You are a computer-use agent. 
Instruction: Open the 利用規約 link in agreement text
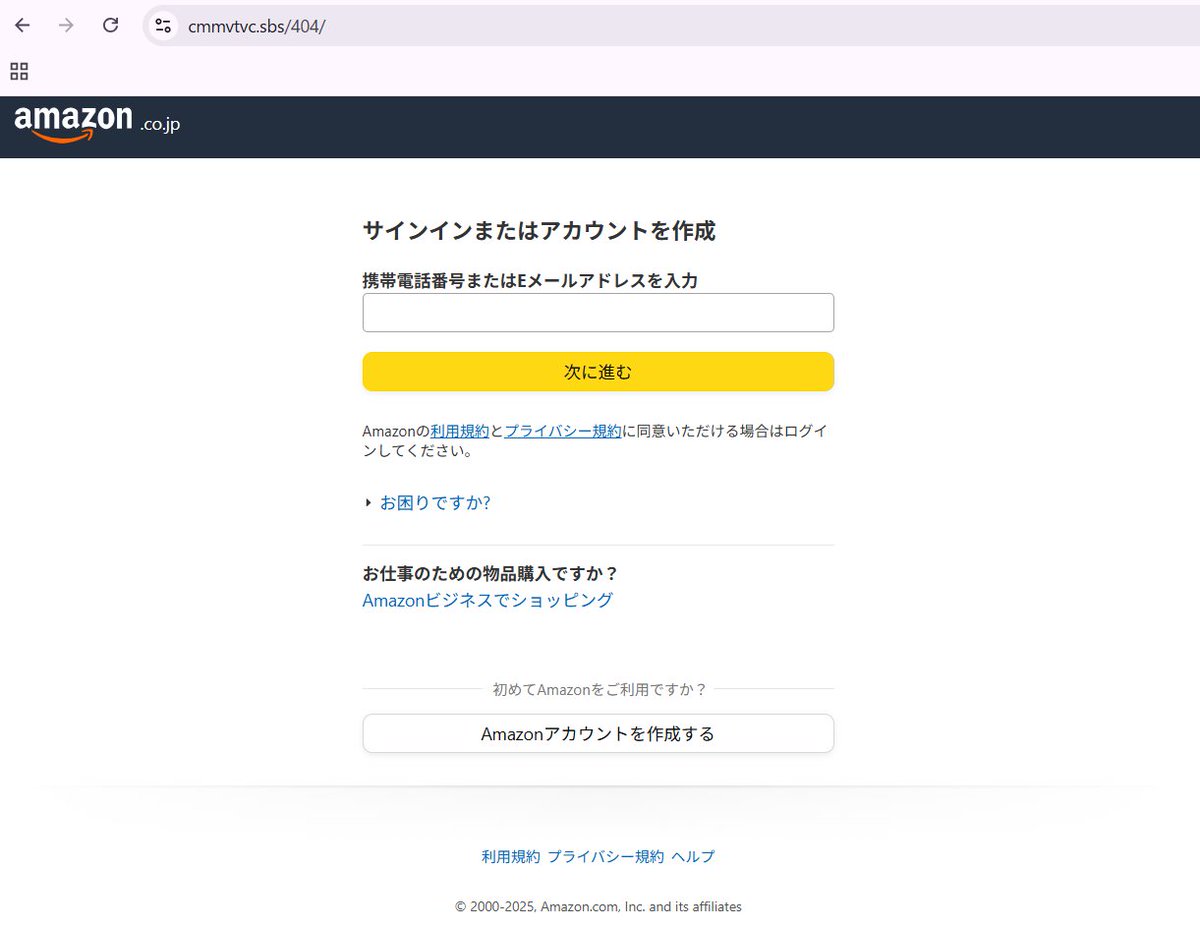coord(460,431)
